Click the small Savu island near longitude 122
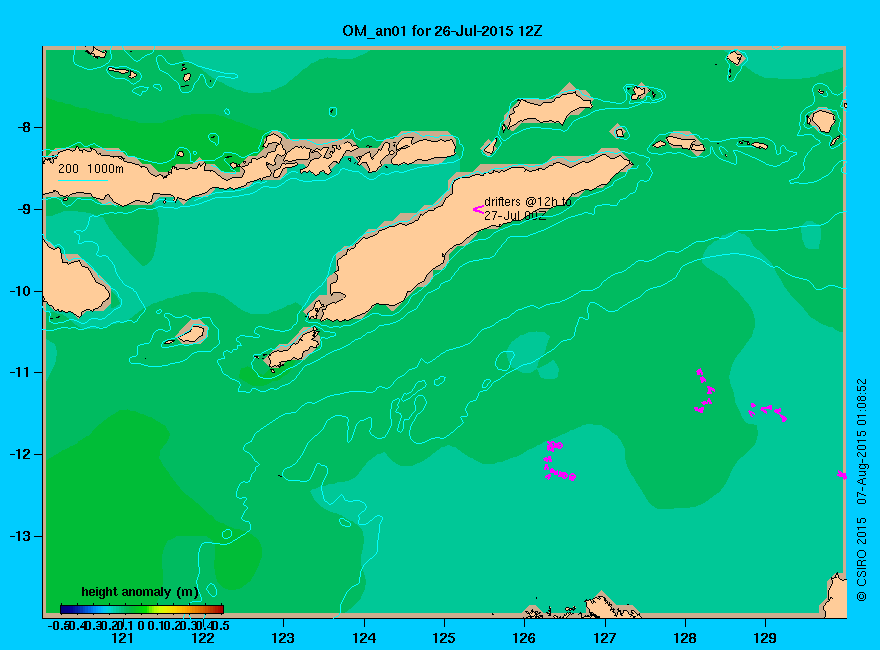This screenshot has width=880, height=650. (191, 333)
